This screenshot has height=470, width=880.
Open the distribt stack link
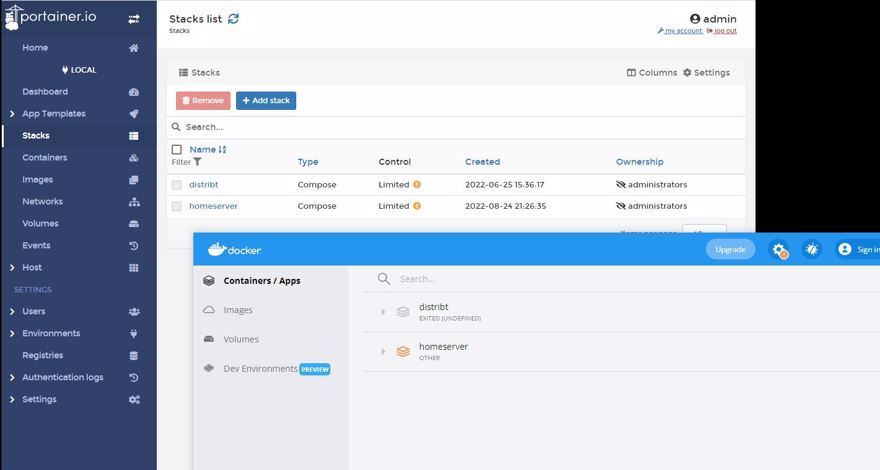click(204, 184)
